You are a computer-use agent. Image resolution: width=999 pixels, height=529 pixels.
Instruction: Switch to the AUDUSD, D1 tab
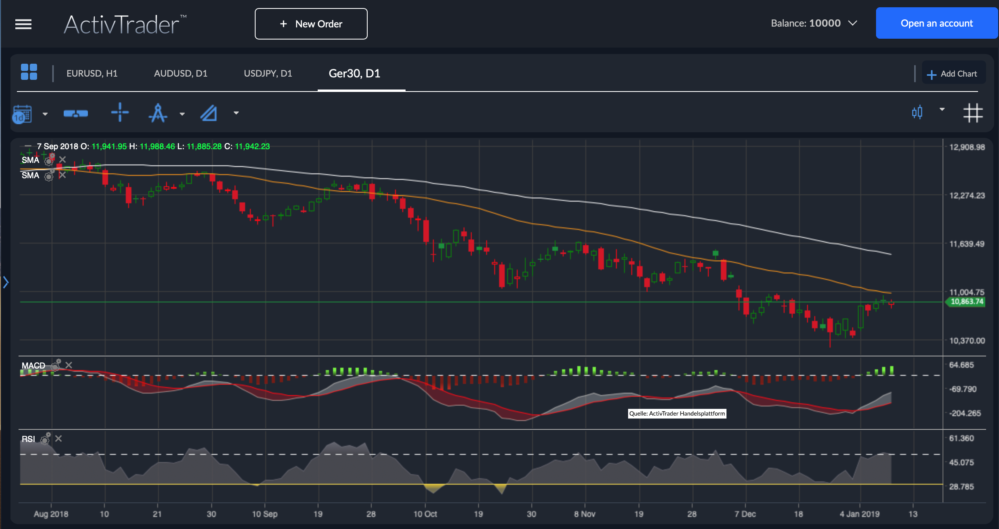(x=180, y=74)
